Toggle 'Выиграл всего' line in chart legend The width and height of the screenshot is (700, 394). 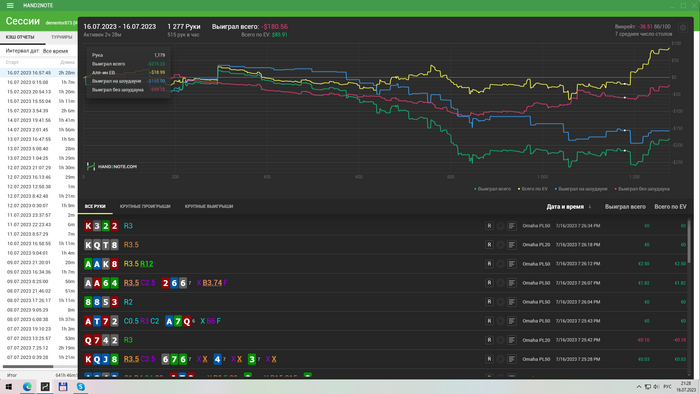(492, 189)
